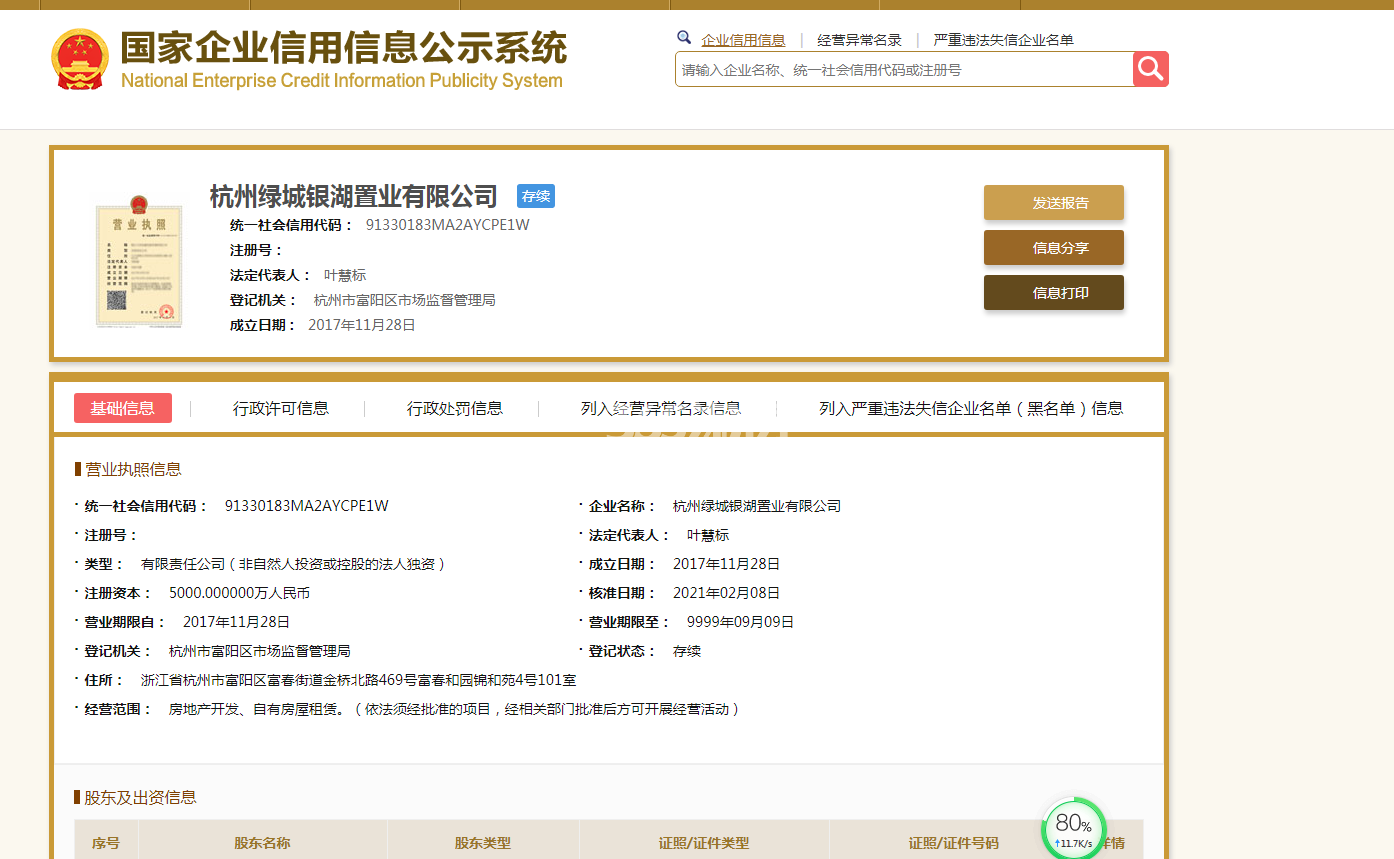Screen dimensions: 1394x859
Task: Click the license info legal representative 叶慧标
Action: click(708, 535)
